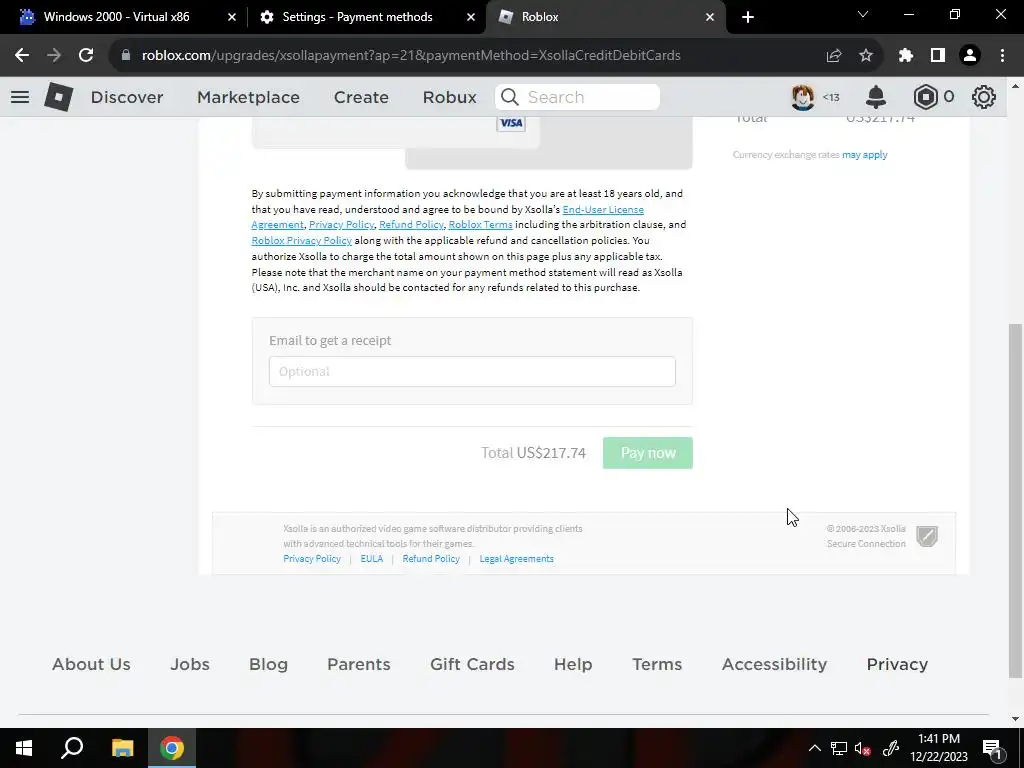Viewport: 1024px width, 768px height.
Task: Open the Roblox Terms link
Action: pyautogui.click(x=481, y=225)
